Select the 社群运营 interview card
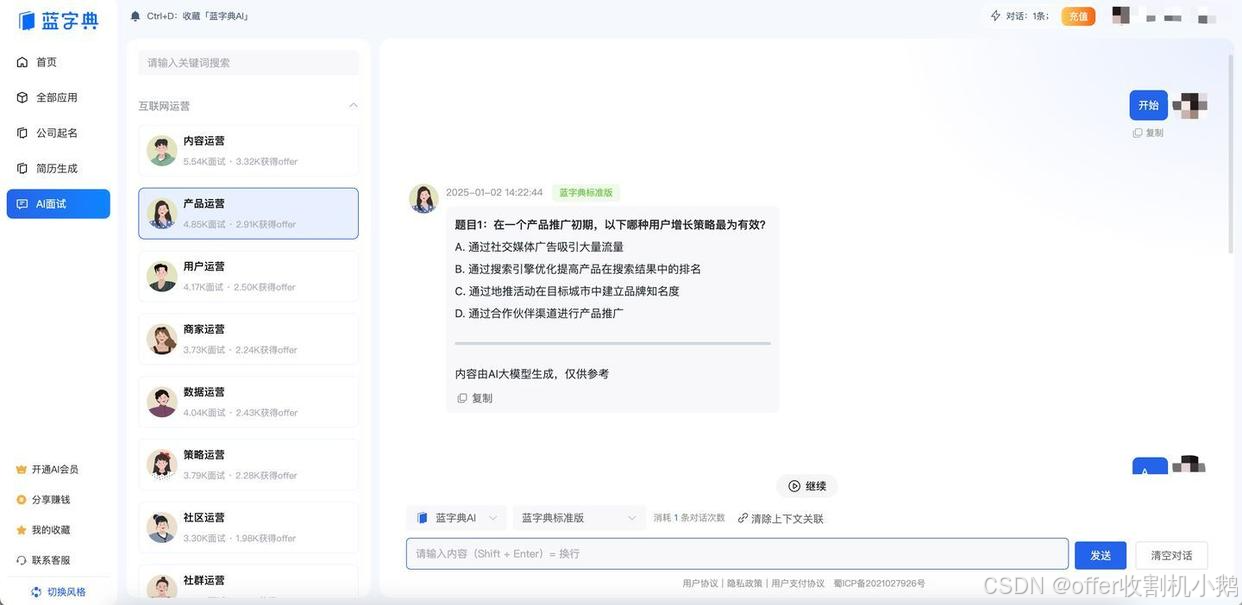The height and width of the screenshot is (605, 1242). point(248,584)
